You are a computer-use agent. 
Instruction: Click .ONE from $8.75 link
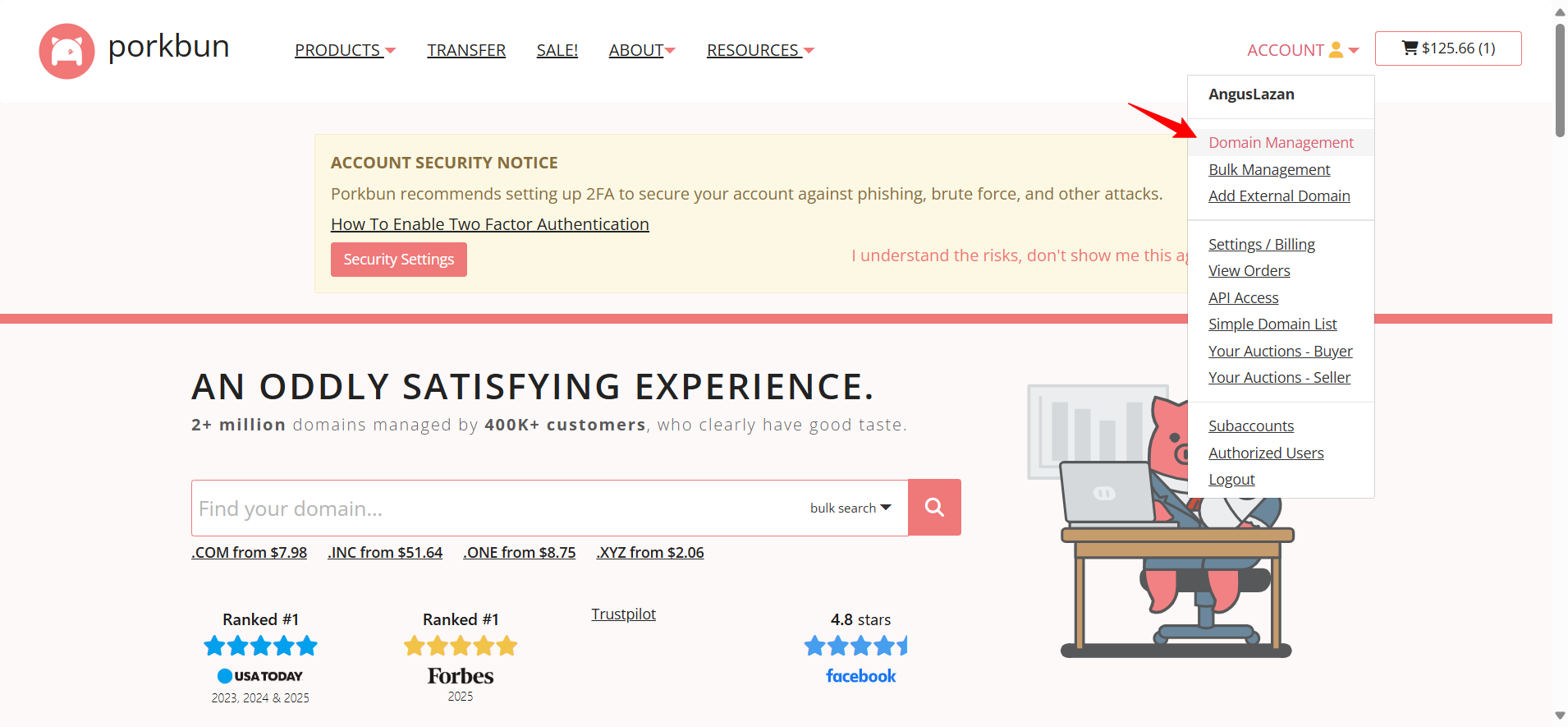(520, 552)
